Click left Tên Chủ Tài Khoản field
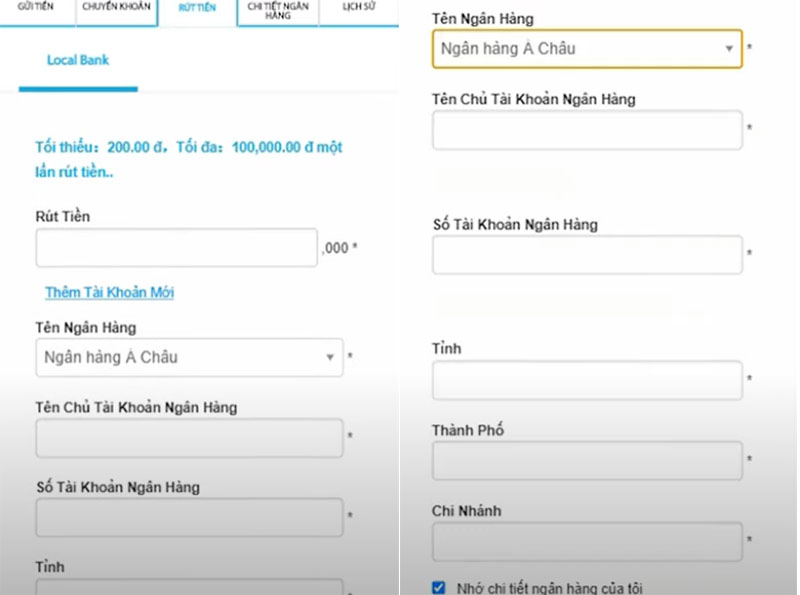 [x=189, y=437]
